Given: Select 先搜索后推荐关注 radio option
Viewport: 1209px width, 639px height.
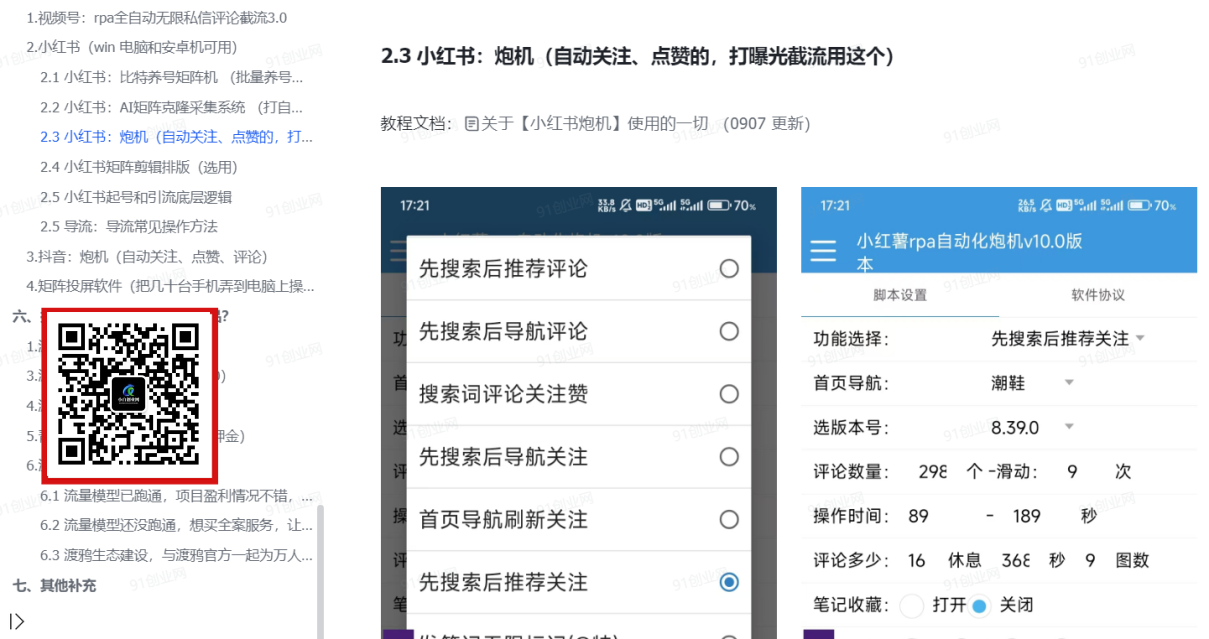Looking at the screenshot, I should (x=729, y=582).
